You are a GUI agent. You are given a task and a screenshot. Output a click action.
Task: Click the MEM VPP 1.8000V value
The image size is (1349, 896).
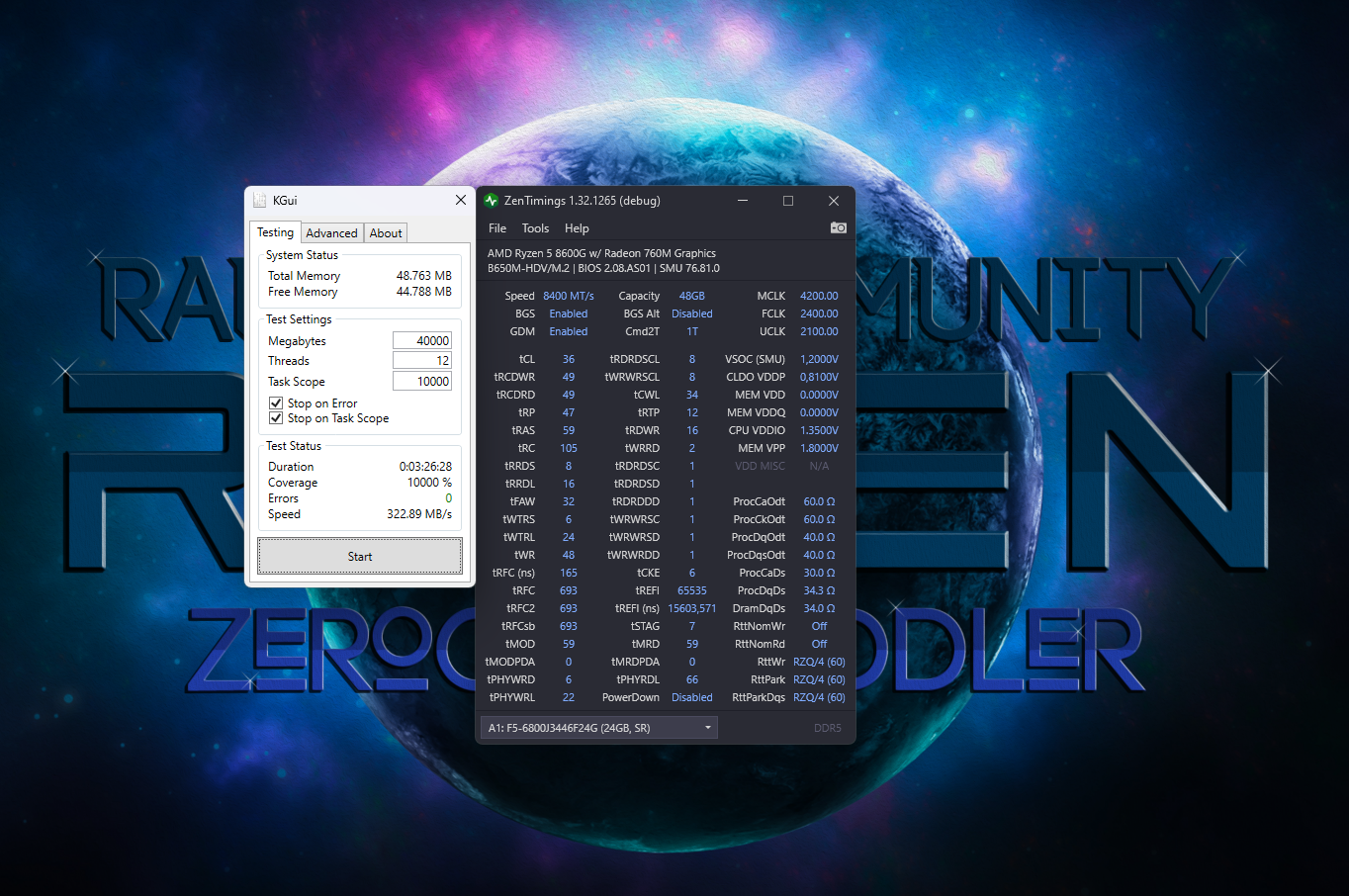coord(819,448)
